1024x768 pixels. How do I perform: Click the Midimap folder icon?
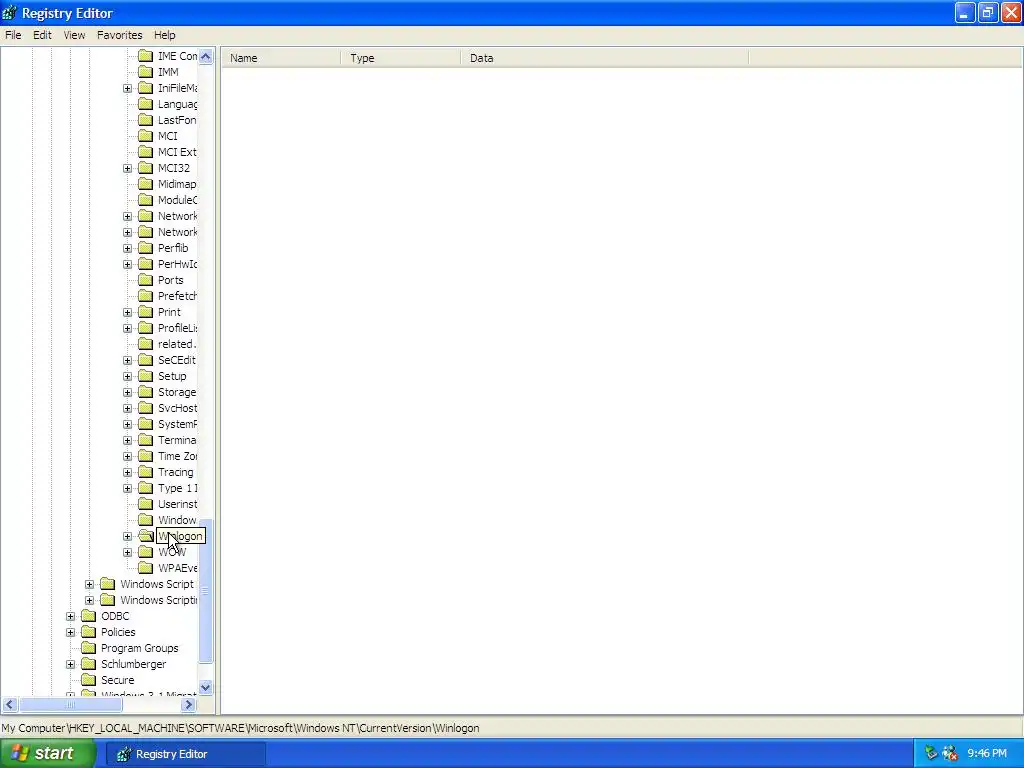click(146, 184)
